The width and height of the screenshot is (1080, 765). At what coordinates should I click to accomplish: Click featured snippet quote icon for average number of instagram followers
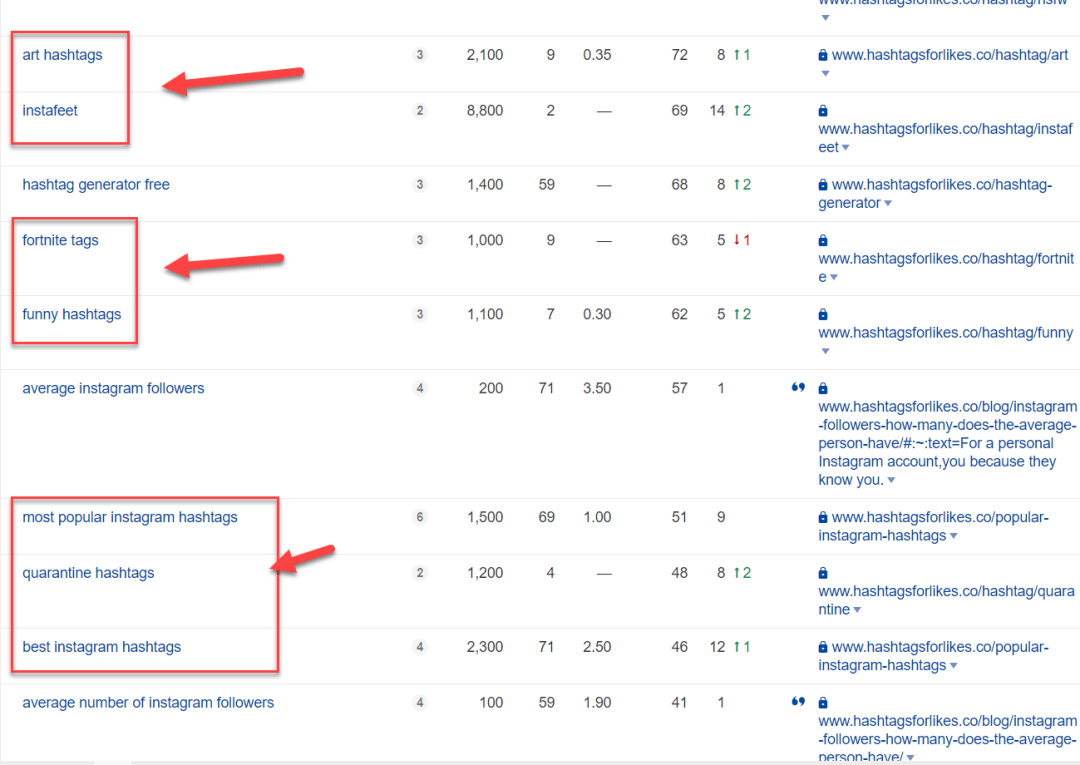[x=798, y=702]
